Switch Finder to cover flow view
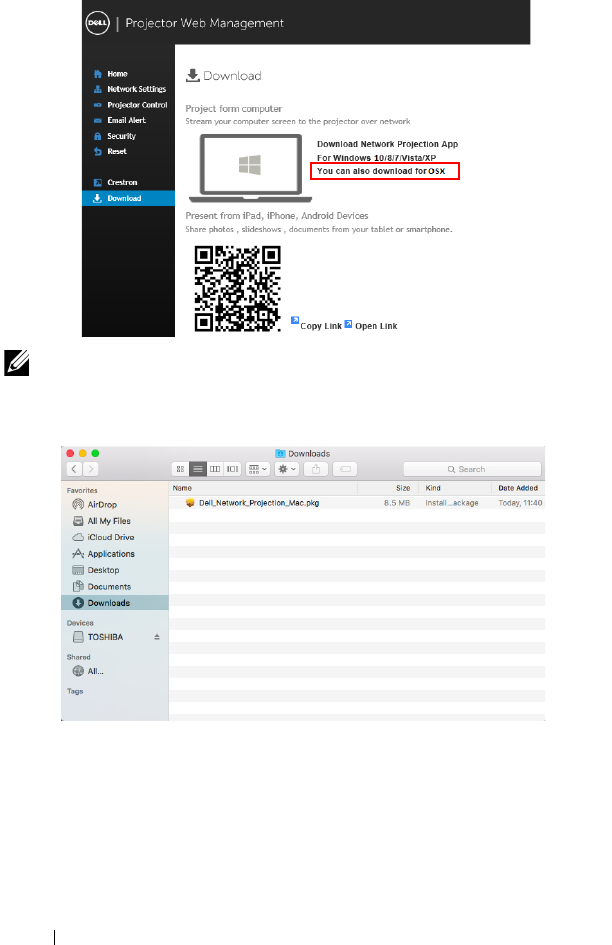 click(232, 469)
